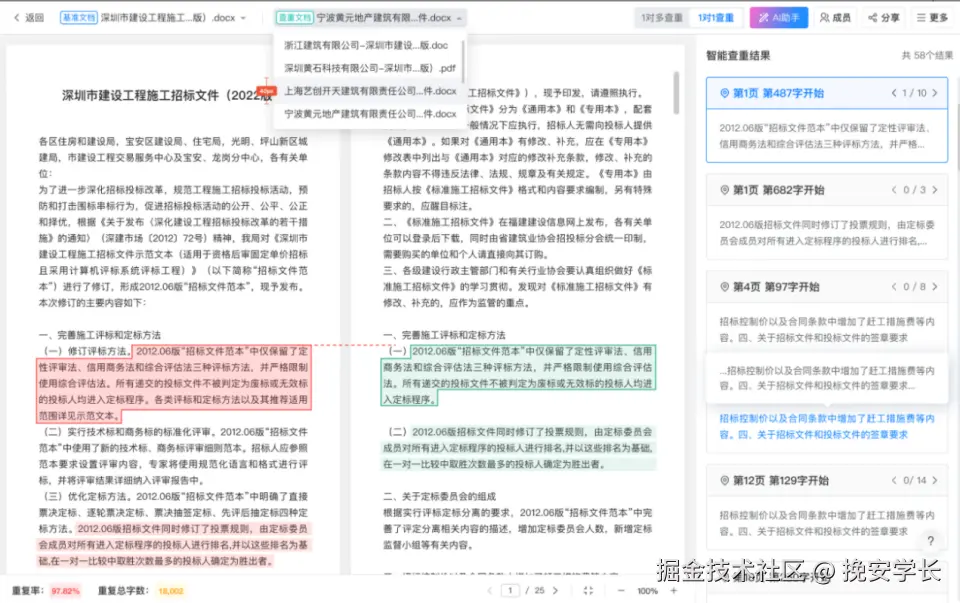Previous match arrow in 0/14 card

[x=894, y=481]
